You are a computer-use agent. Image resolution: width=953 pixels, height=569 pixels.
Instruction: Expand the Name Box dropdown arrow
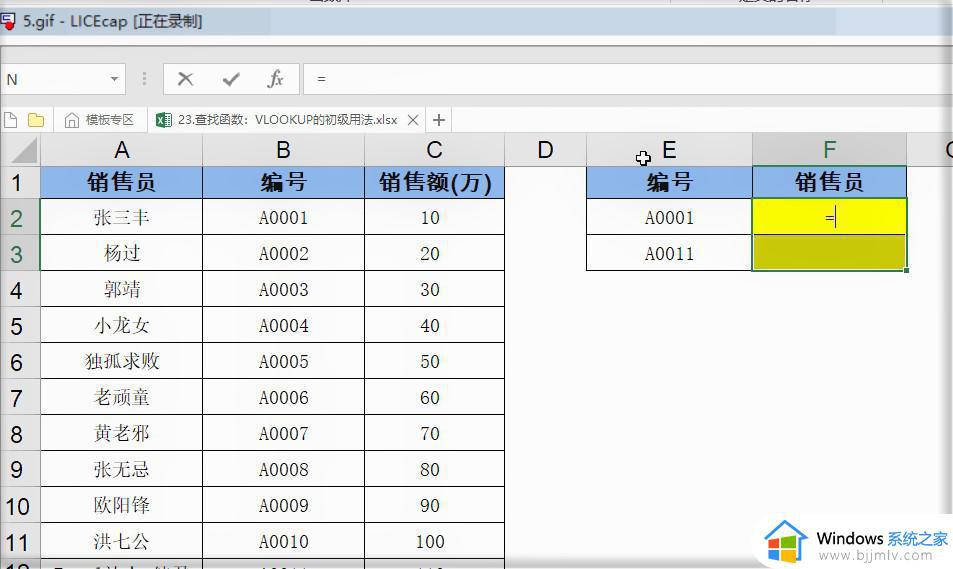114,79
